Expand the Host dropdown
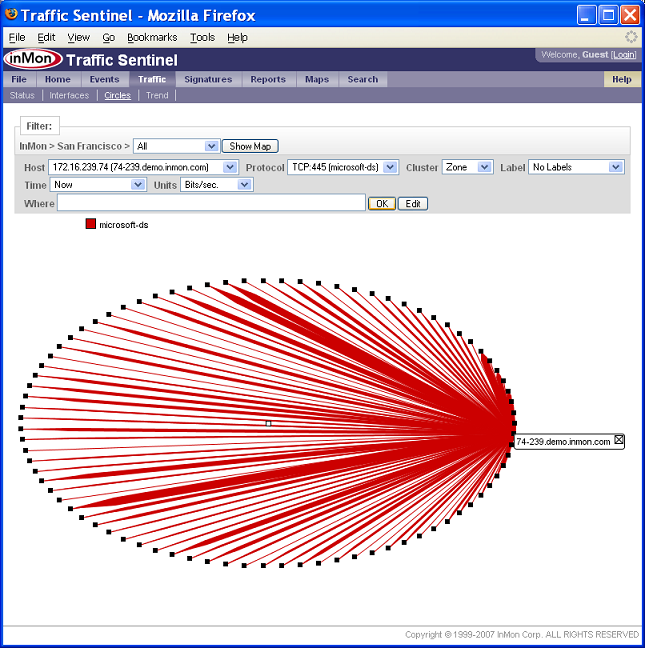Image resolution: width=645 pixels, height=648 pixels. [143, 167]
